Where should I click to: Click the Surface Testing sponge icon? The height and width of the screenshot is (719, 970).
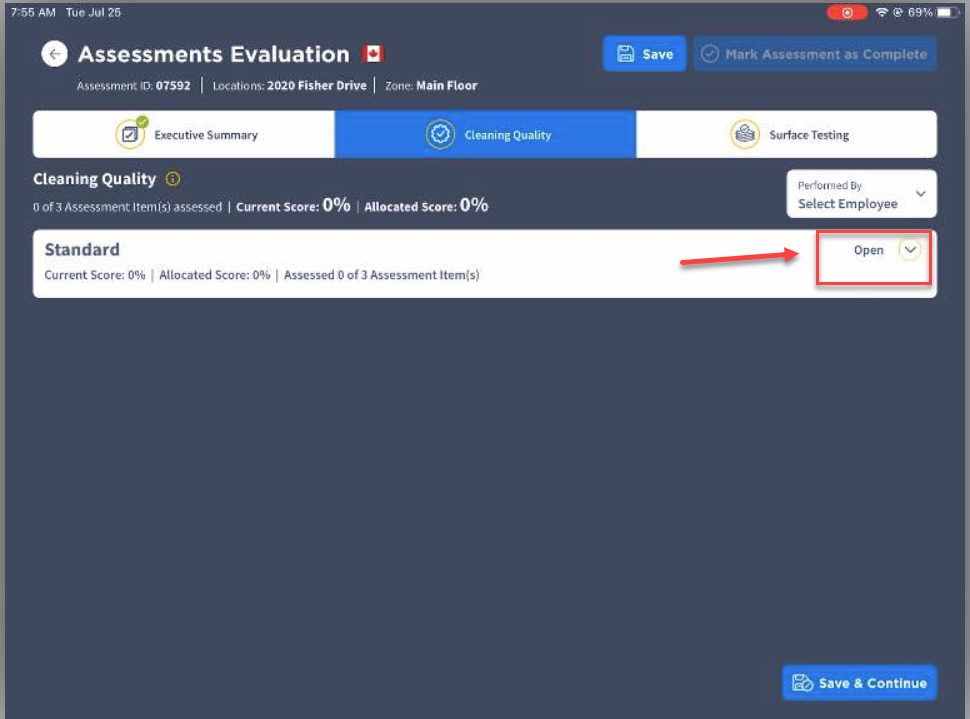[744, 134]
